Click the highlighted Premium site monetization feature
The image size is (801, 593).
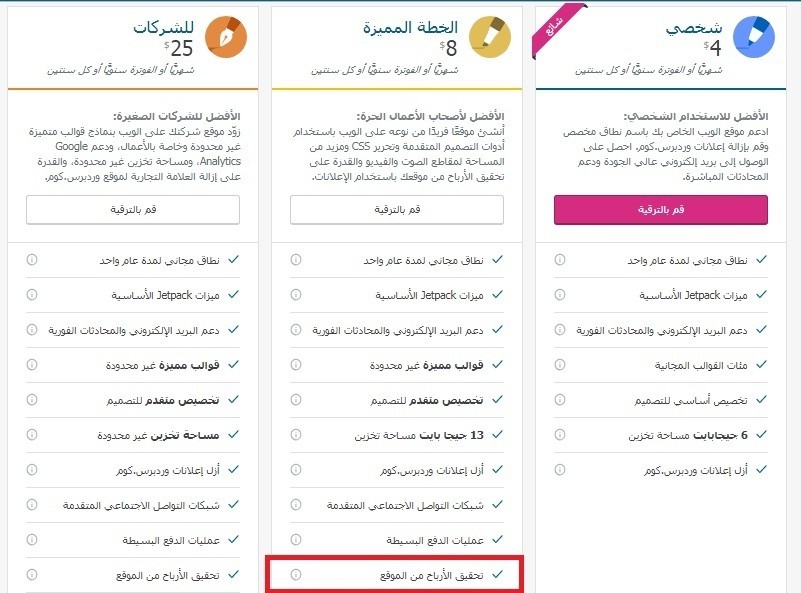pyautogui.click(x=396, y=575)
